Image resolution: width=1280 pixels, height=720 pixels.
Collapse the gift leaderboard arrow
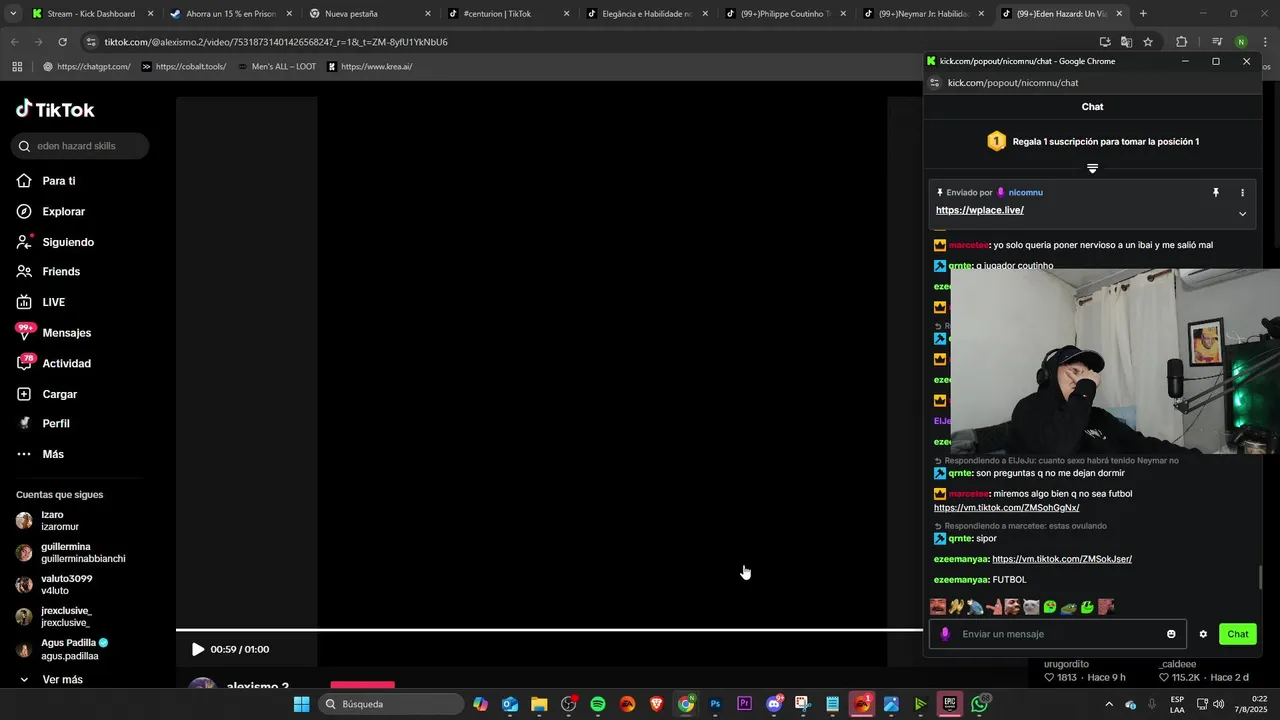[1092, 169]
